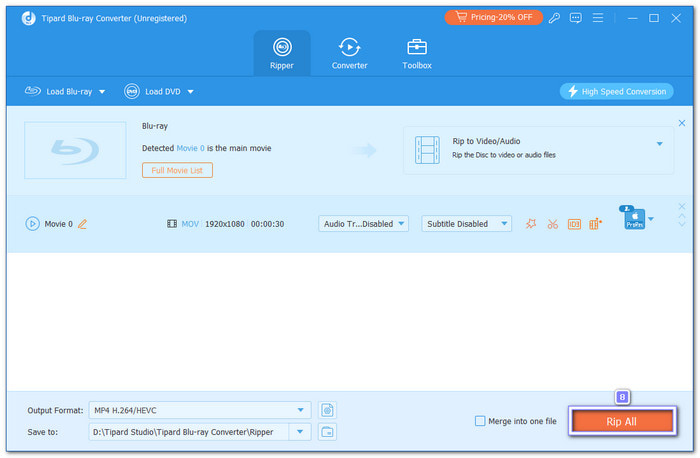Click the Rip All button
The image size is (700, 458).
622,421
